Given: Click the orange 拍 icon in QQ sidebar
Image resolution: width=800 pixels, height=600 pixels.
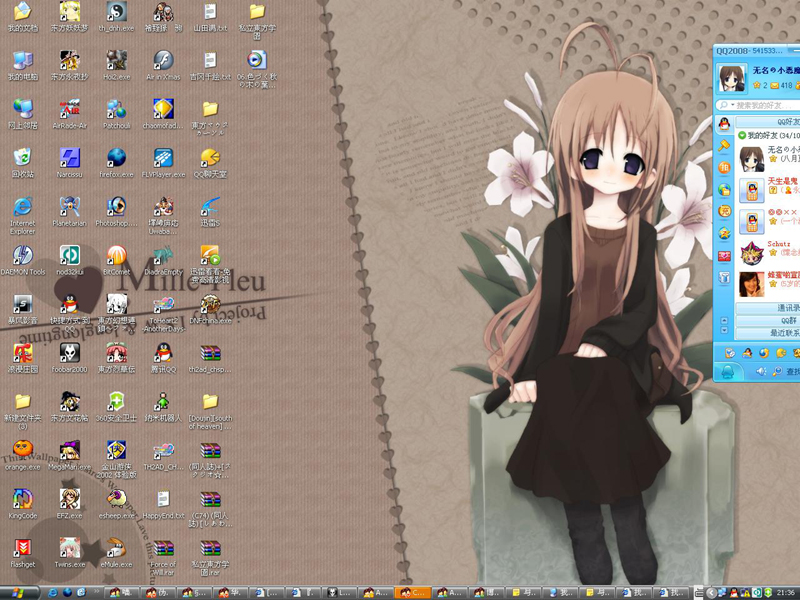Looking at the screenshot, I should pos(724,168).
